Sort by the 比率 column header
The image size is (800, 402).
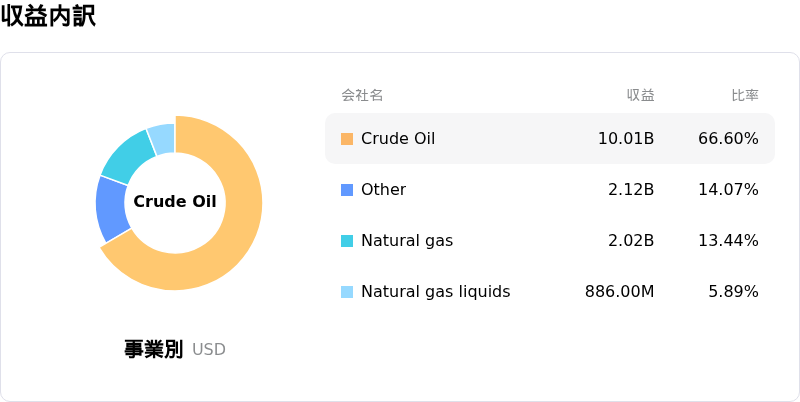pyautogui.click(x=745, y=96)
